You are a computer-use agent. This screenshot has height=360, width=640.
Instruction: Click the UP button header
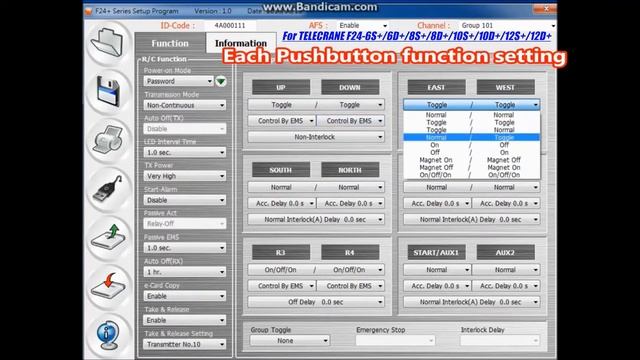pos(281,87)
